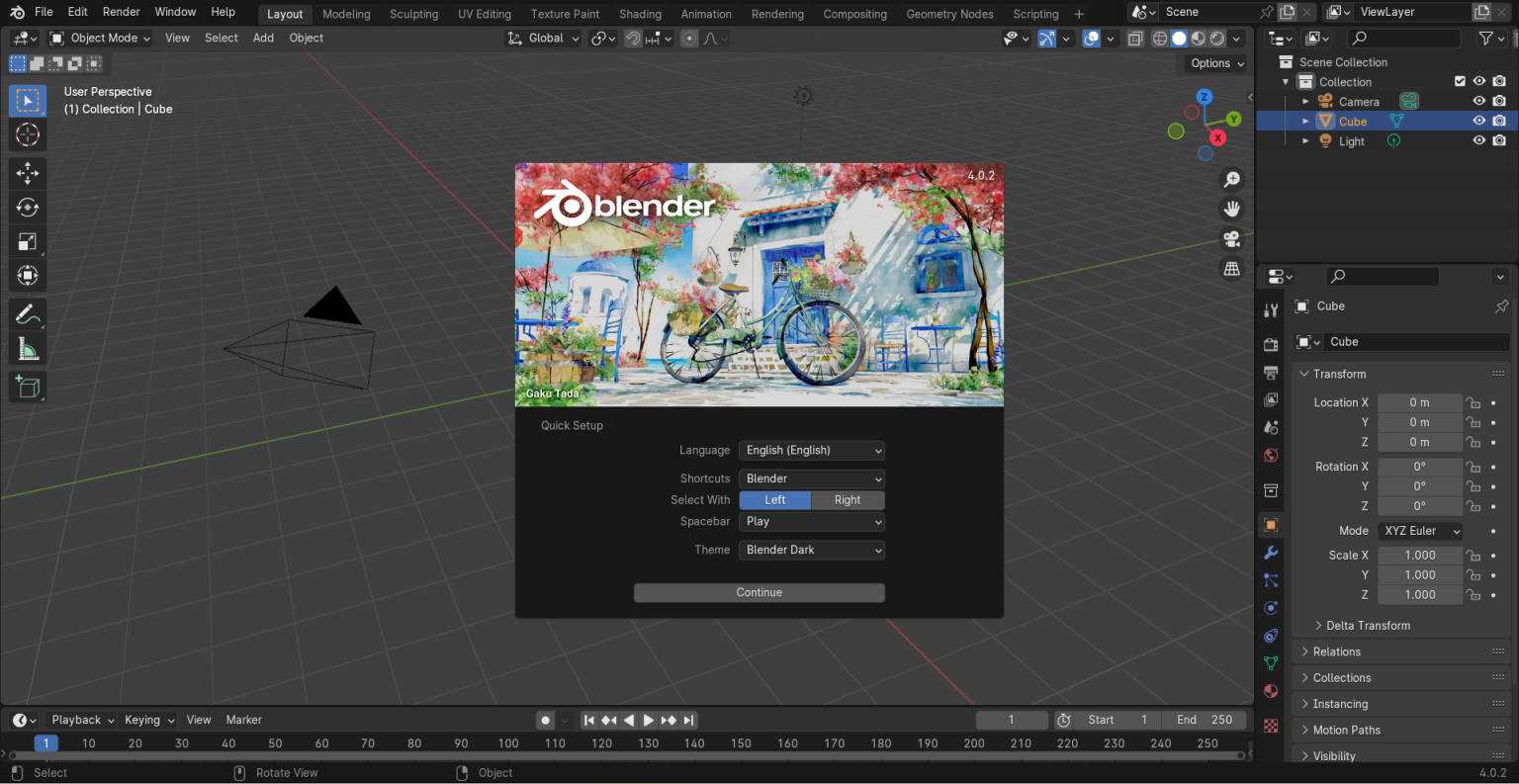Select the Move tool in the toolbar

27,173
